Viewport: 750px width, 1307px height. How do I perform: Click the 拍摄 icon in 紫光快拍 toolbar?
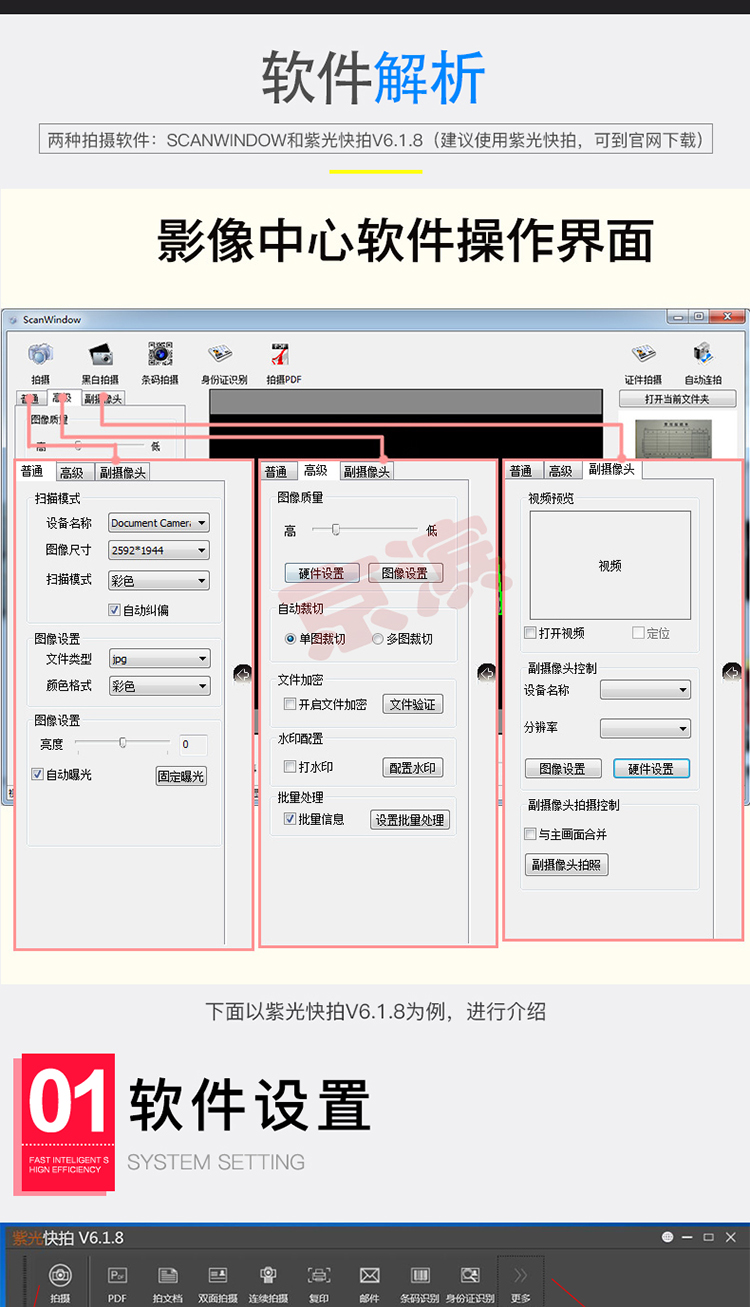(60, 1276)
